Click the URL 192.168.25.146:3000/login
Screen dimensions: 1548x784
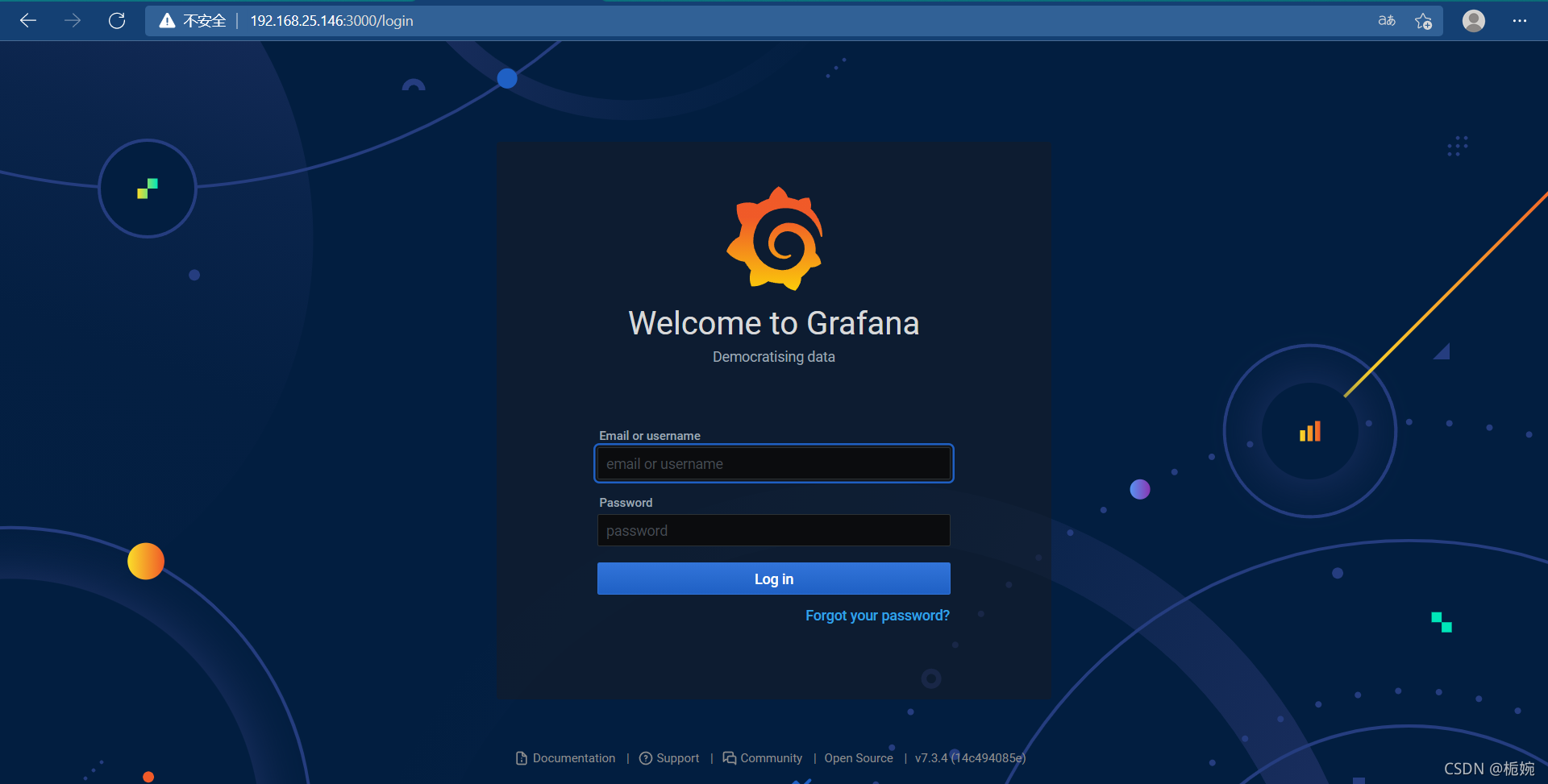(x=331, y=21)
